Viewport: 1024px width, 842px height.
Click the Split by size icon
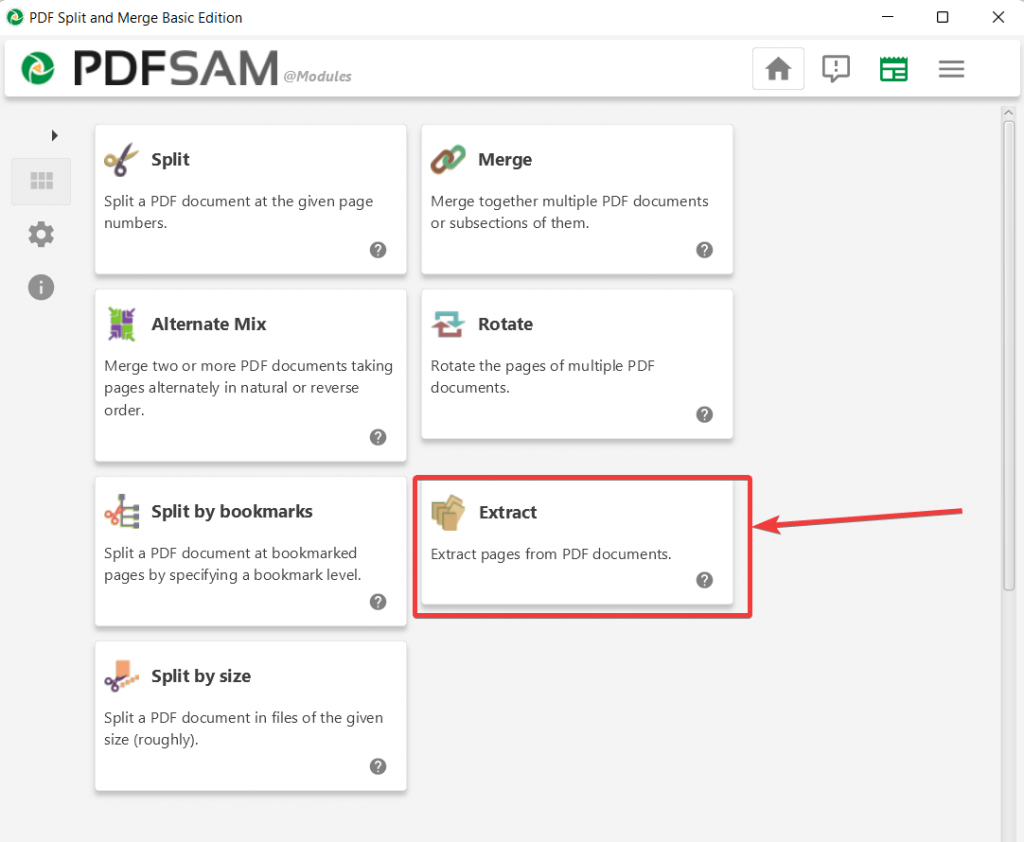point(121,676)
